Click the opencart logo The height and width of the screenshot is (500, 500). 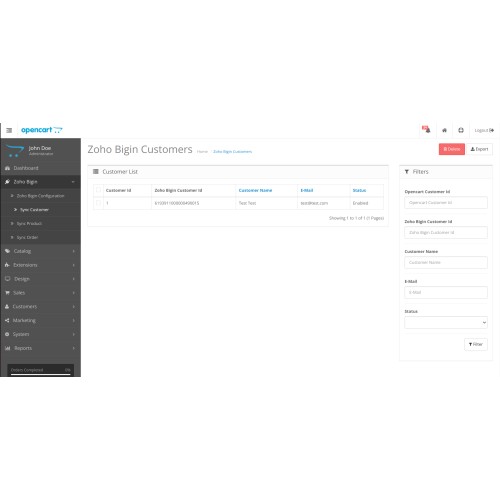(42, 130)
